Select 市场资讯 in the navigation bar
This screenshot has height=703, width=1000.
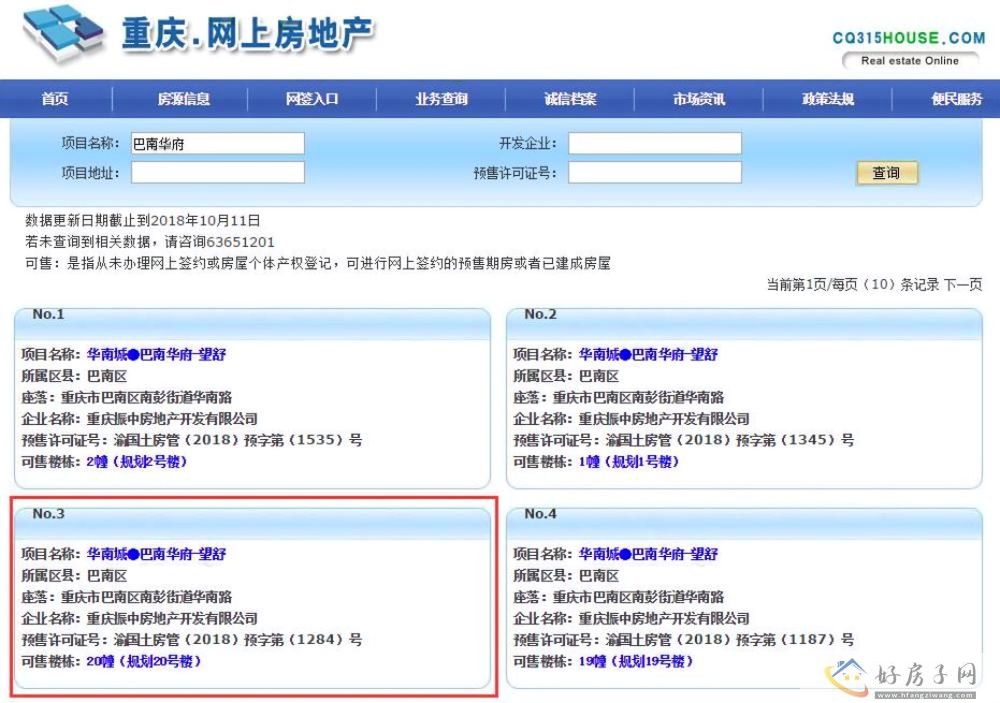click(699, 99)
